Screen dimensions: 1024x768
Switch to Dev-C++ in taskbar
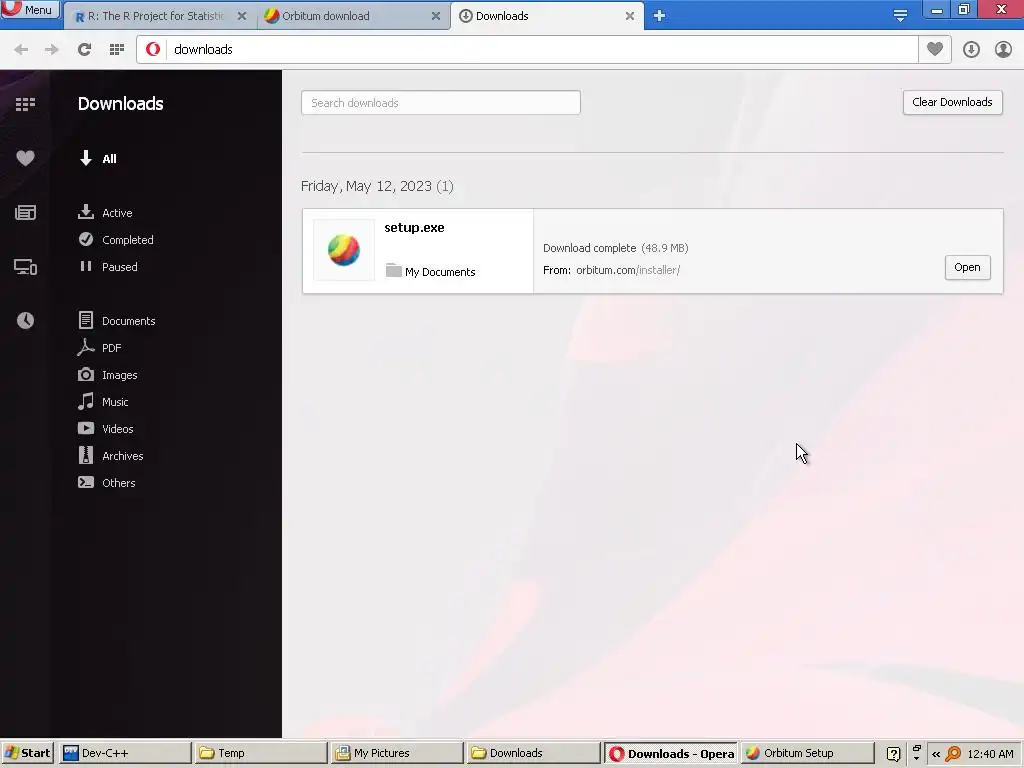point(125,753)
